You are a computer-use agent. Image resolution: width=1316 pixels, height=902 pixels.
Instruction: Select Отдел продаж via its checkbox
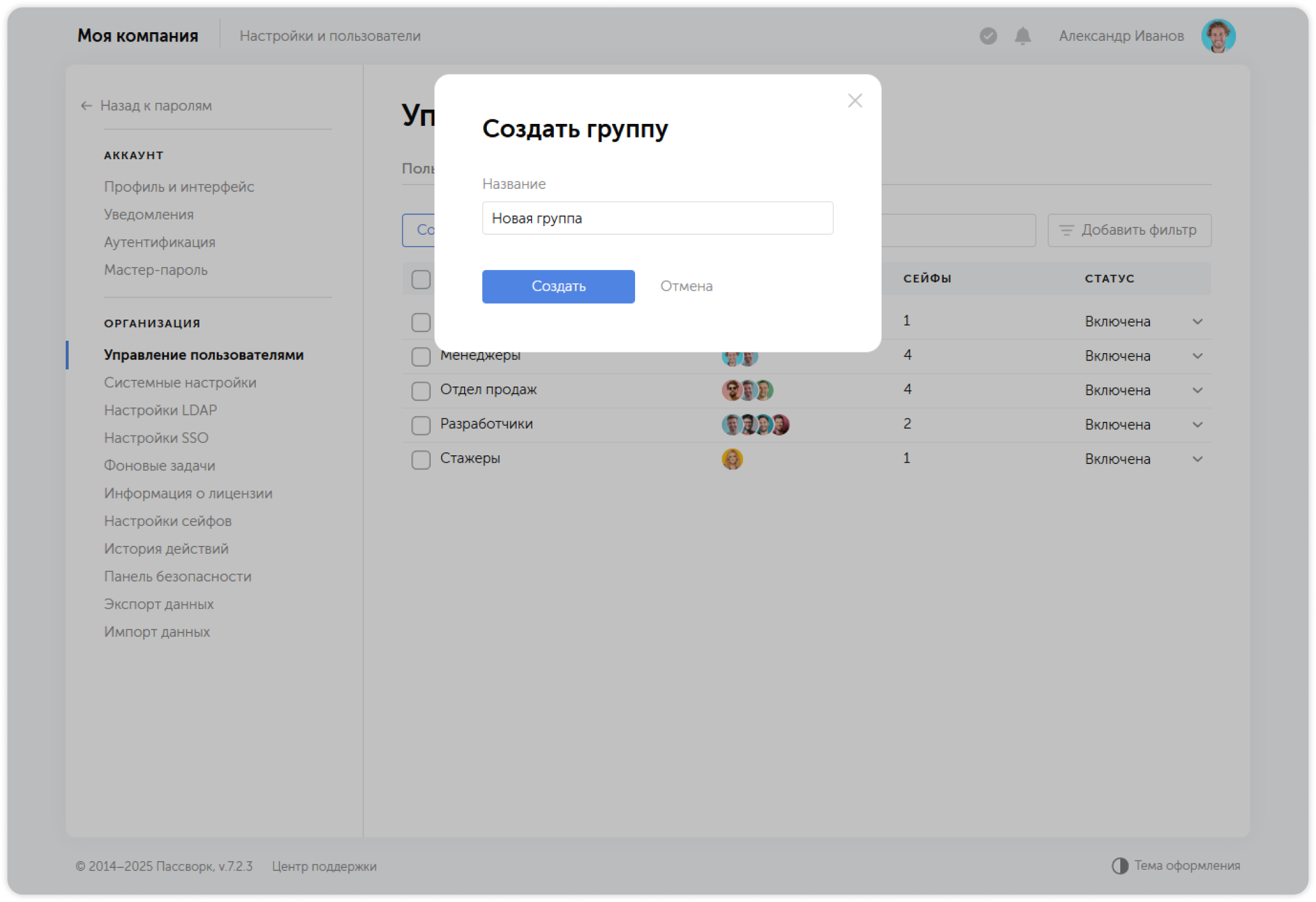(x=421, y=390)
